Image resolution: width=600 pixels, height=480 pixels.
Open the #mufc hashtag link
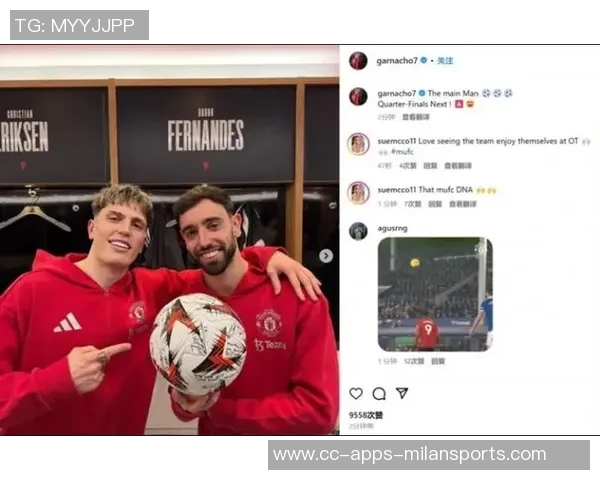(402, 152)
